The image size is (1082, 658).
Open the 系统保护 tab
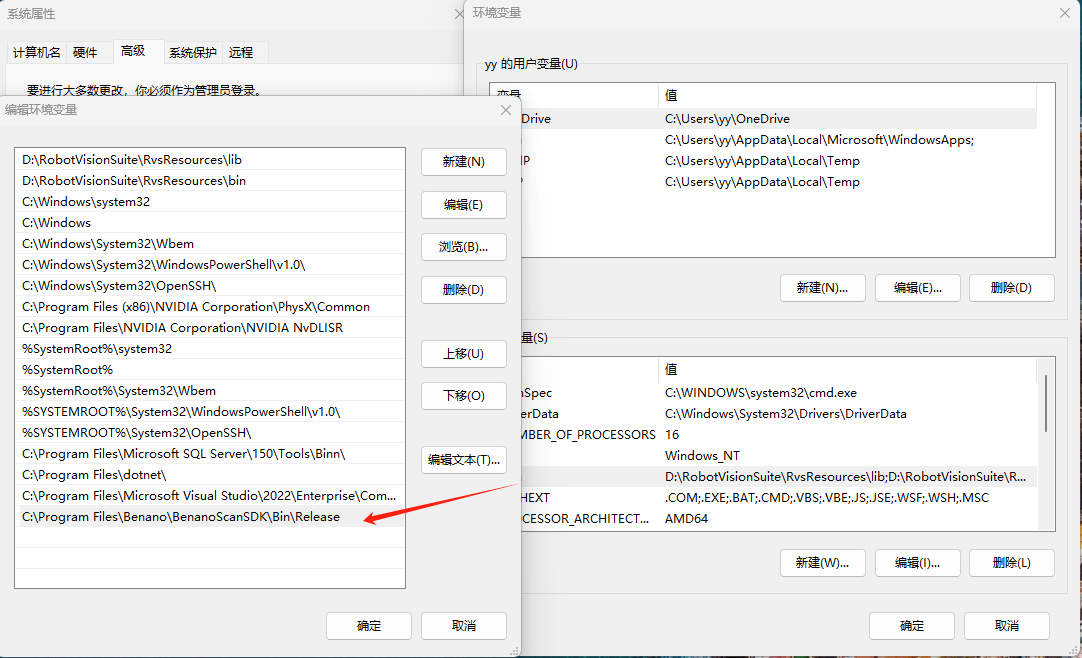point(192,52)
